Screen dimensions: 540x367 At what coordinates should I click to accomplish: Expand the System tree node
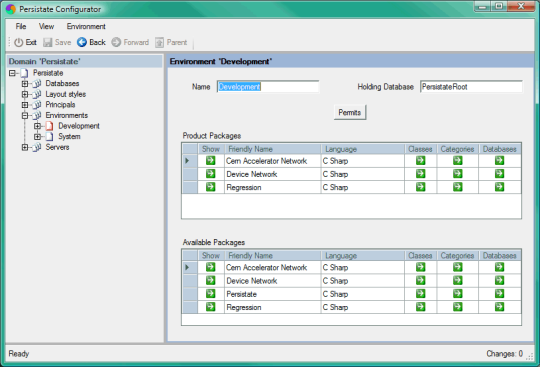pyautogui.click(x=38, y=137)
